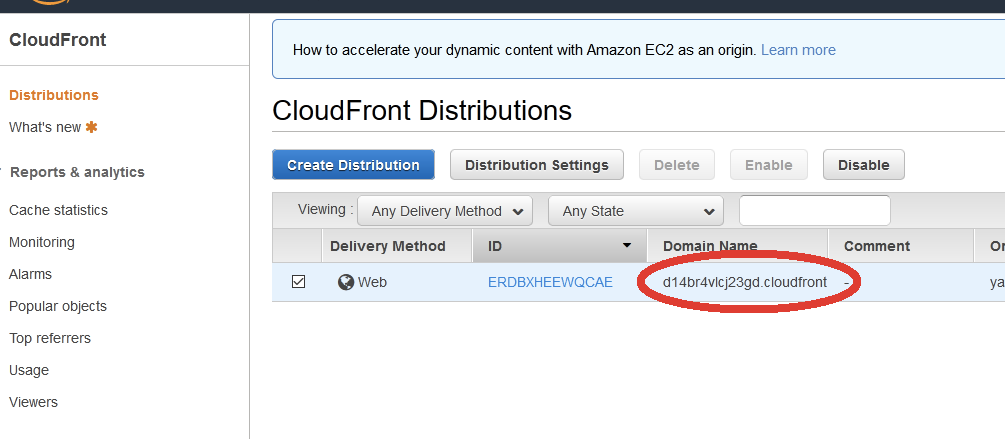Click the Disable button
The image size is (1005, 439).
pos(864,165)
